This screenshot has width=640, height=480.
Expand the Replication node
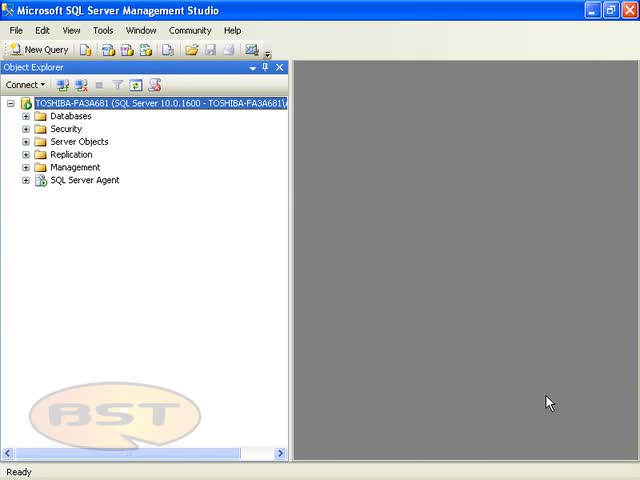26,155
